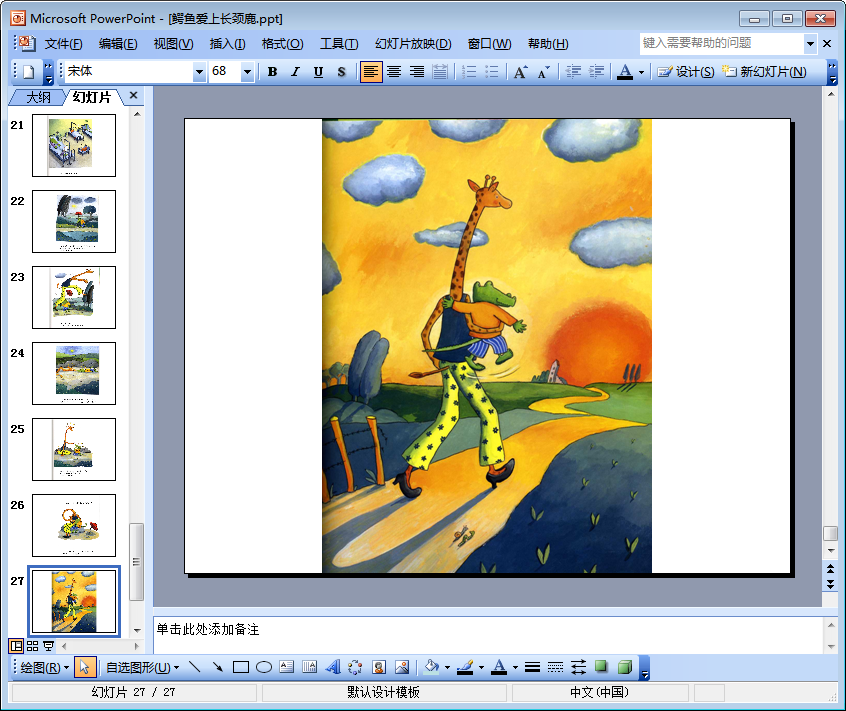This screenshot has width=846, height=711.
Task: Open the 视图 menu
Action: tap(173, 44)
